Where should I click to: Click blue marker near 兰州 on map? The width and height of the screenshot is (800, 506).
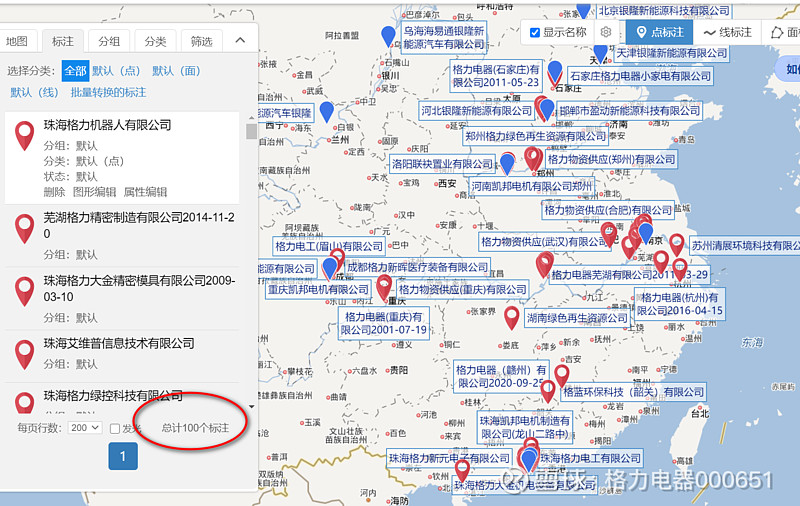coord(327,112)
